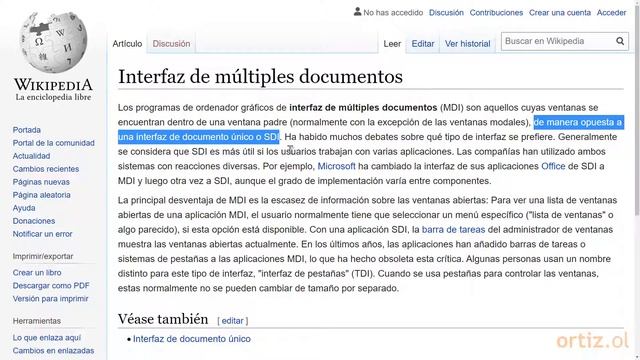Open the Discusión link in top user bar
This screenshot has width=640, height=360.
click(x=446, y=13)
